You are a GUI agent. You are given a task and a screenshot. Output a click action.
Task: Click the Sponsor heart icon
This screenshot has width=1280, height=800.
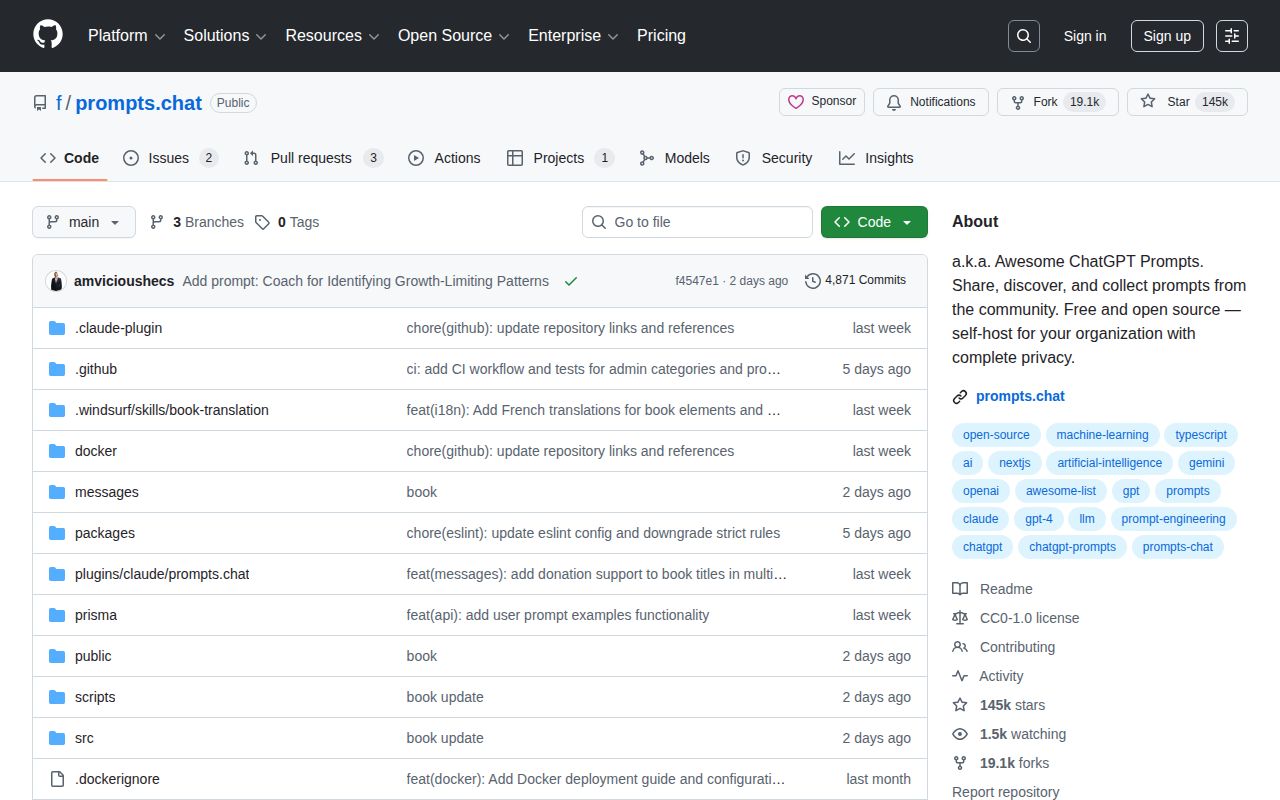[x=796, y=101]
